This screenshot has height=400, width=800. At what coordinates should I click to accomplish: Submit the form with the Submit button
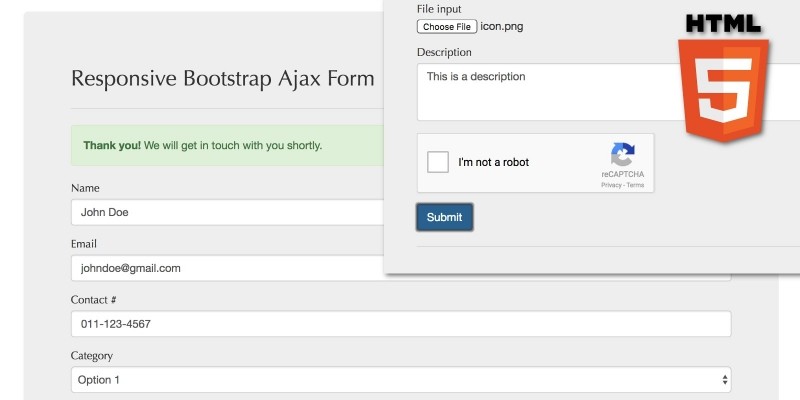click(444, 217)
